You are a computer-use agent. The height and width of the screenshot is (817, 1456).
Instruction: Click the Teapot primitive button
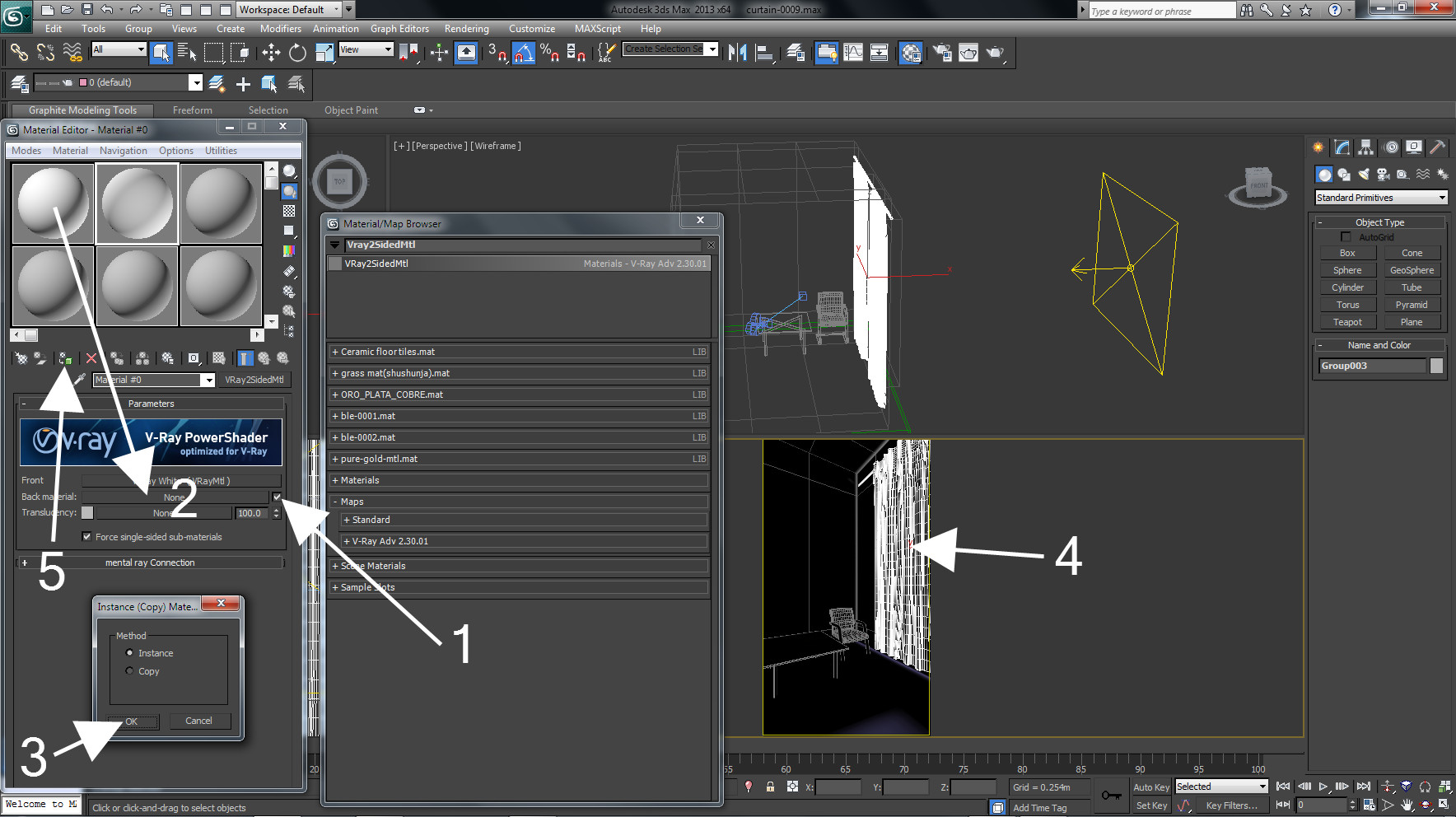coord(1347,322)
